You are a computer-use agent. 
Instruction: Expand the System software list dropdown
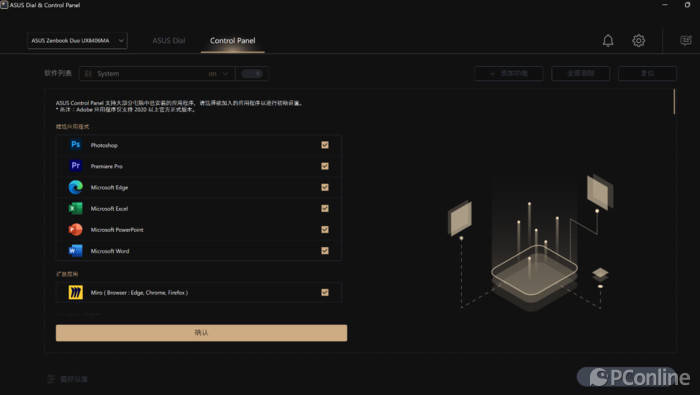[157, 74]
